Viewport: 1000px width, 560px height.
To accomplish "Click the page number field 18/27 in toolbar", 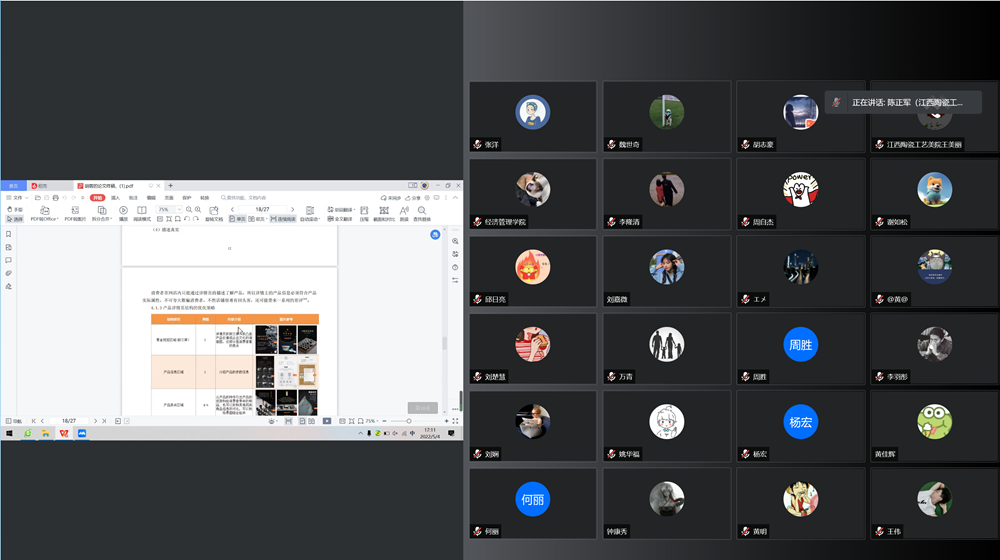I will [262, 209].
